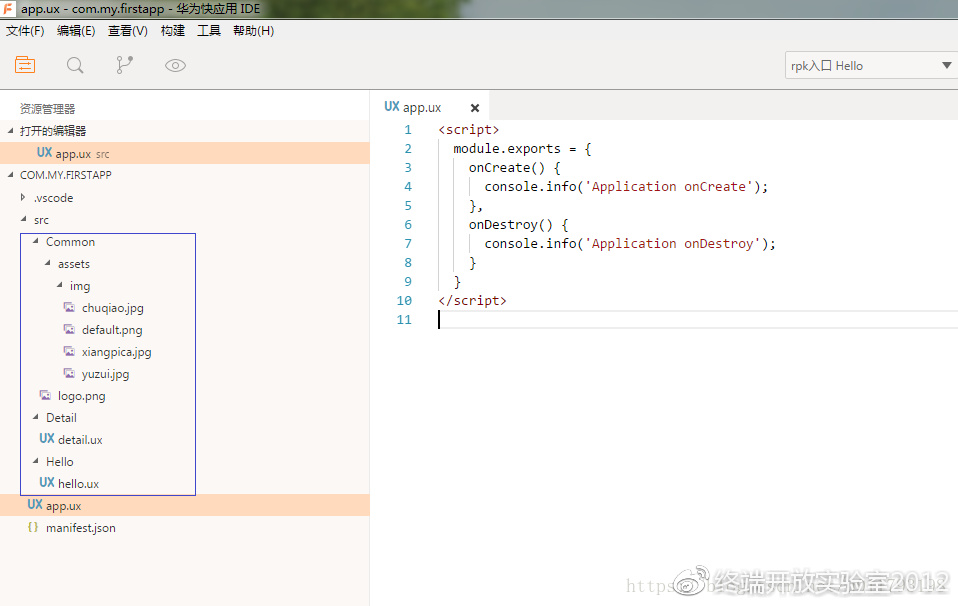This screenshot has height=606, width=958.
Task: Click the image icon of logo.png
Action: (45, 395)
